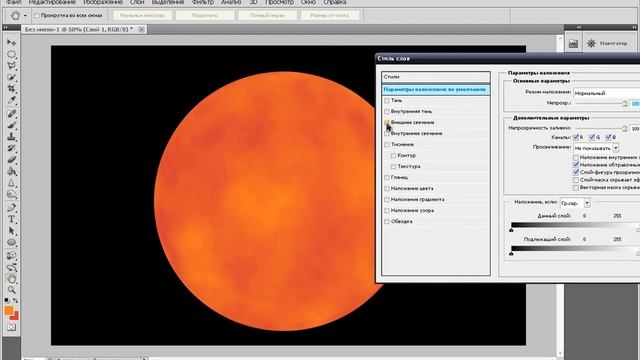Reset default foreground and background colors
Screen dimensions: 640x360
pos(7,300)
